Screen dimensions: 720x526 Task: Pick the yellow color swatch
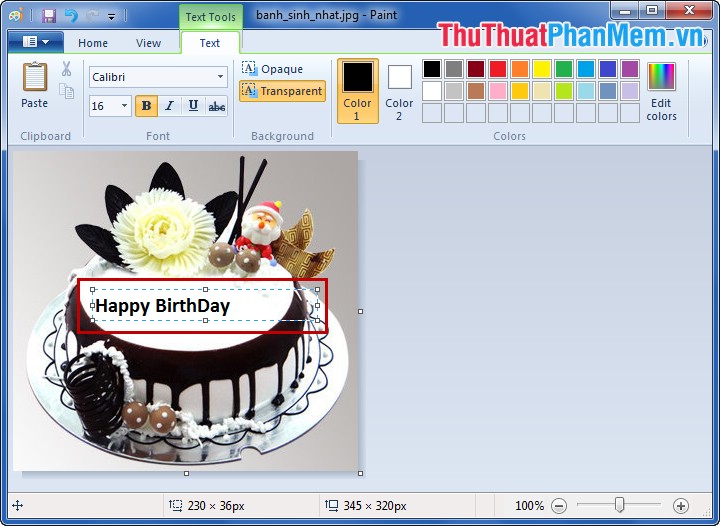coord(542,69)
